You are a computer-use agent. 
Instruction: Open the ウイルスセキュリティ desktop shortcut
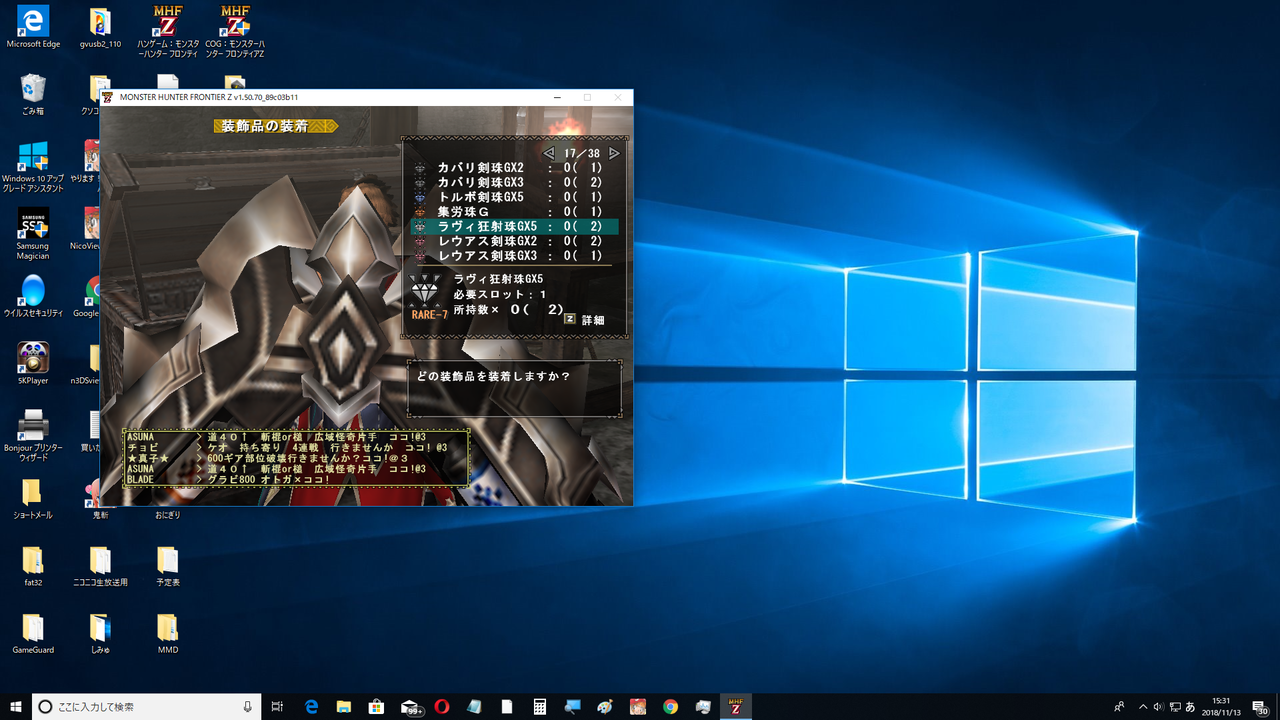coord(33,297)
